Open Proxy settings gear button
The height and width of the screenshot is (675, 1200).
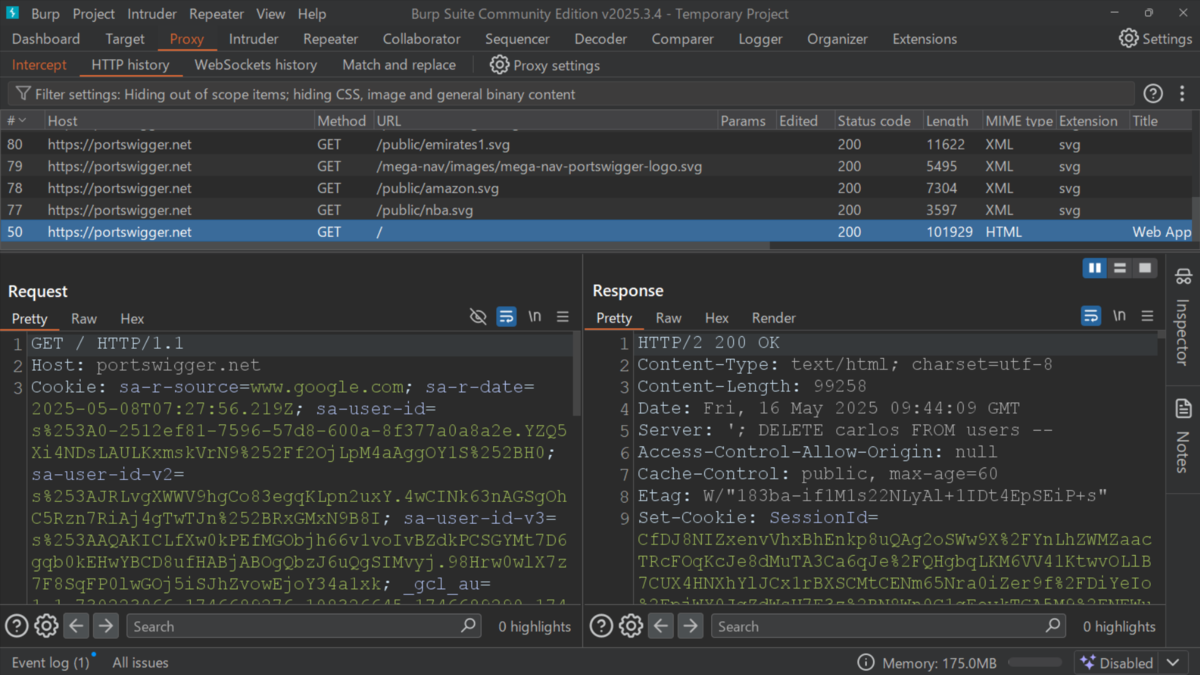pos(544,65)
